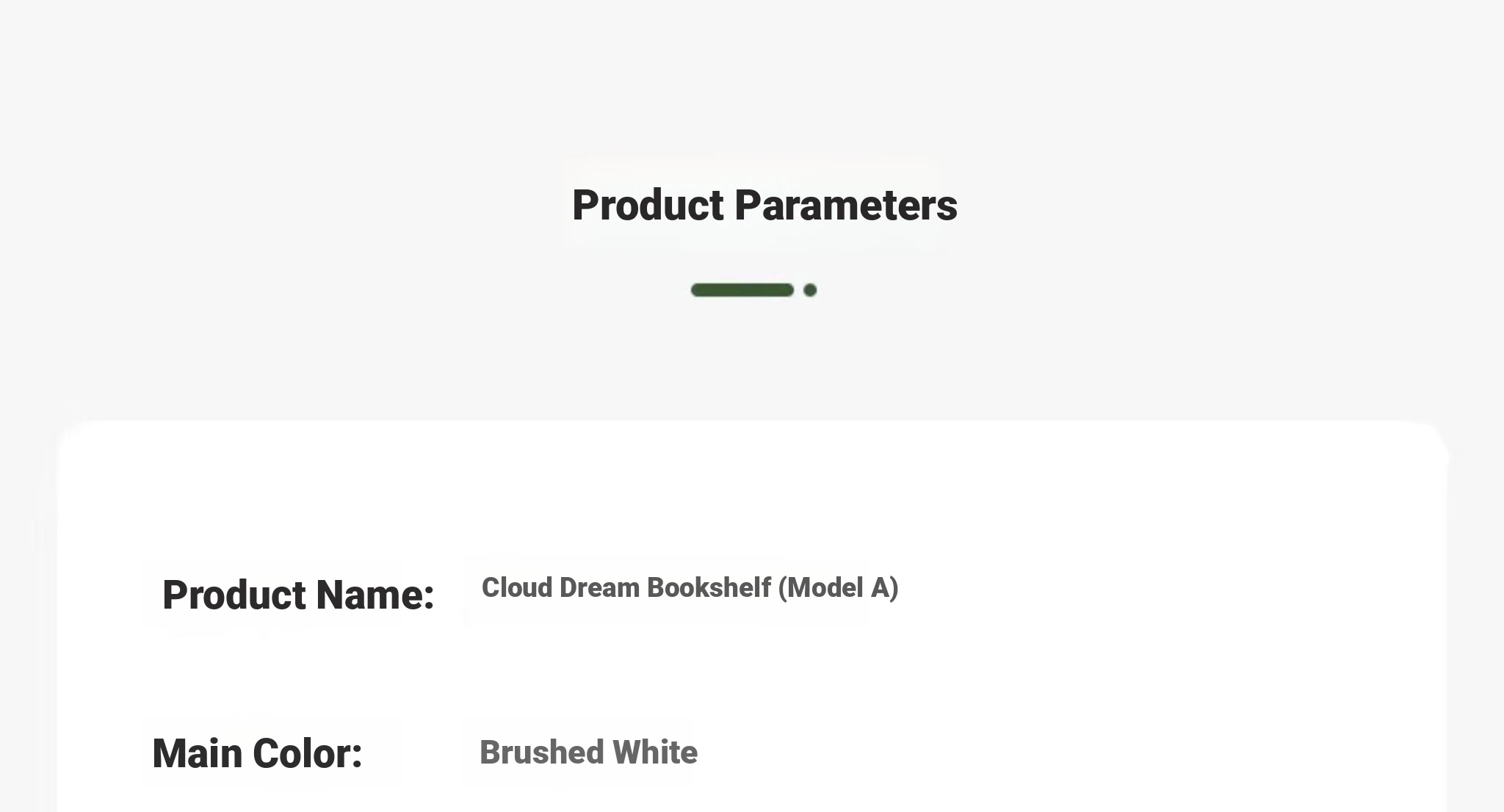Screen dimensions: 1504x812
Task: Click the Main Color: label
Action: [x=257, y=753]
